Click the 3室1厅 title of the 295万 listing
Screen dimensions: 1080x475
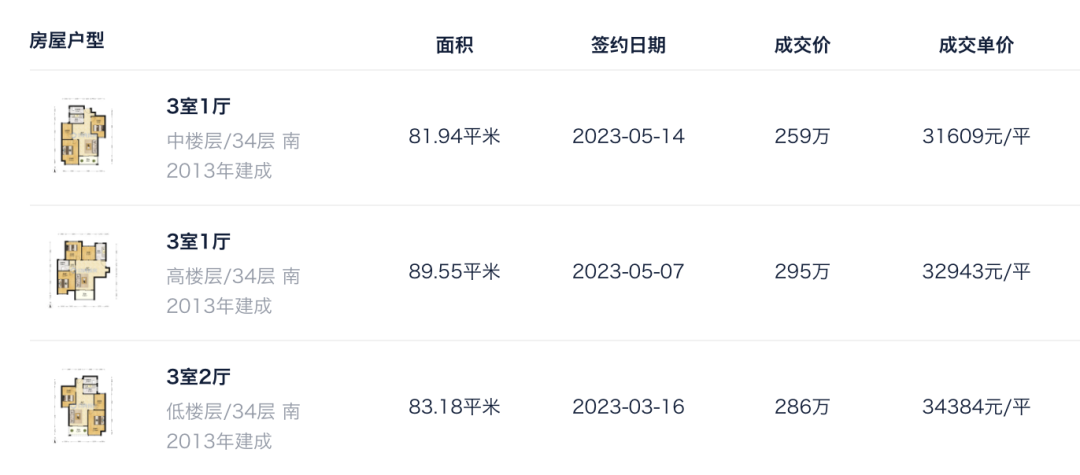coord(198,242)
